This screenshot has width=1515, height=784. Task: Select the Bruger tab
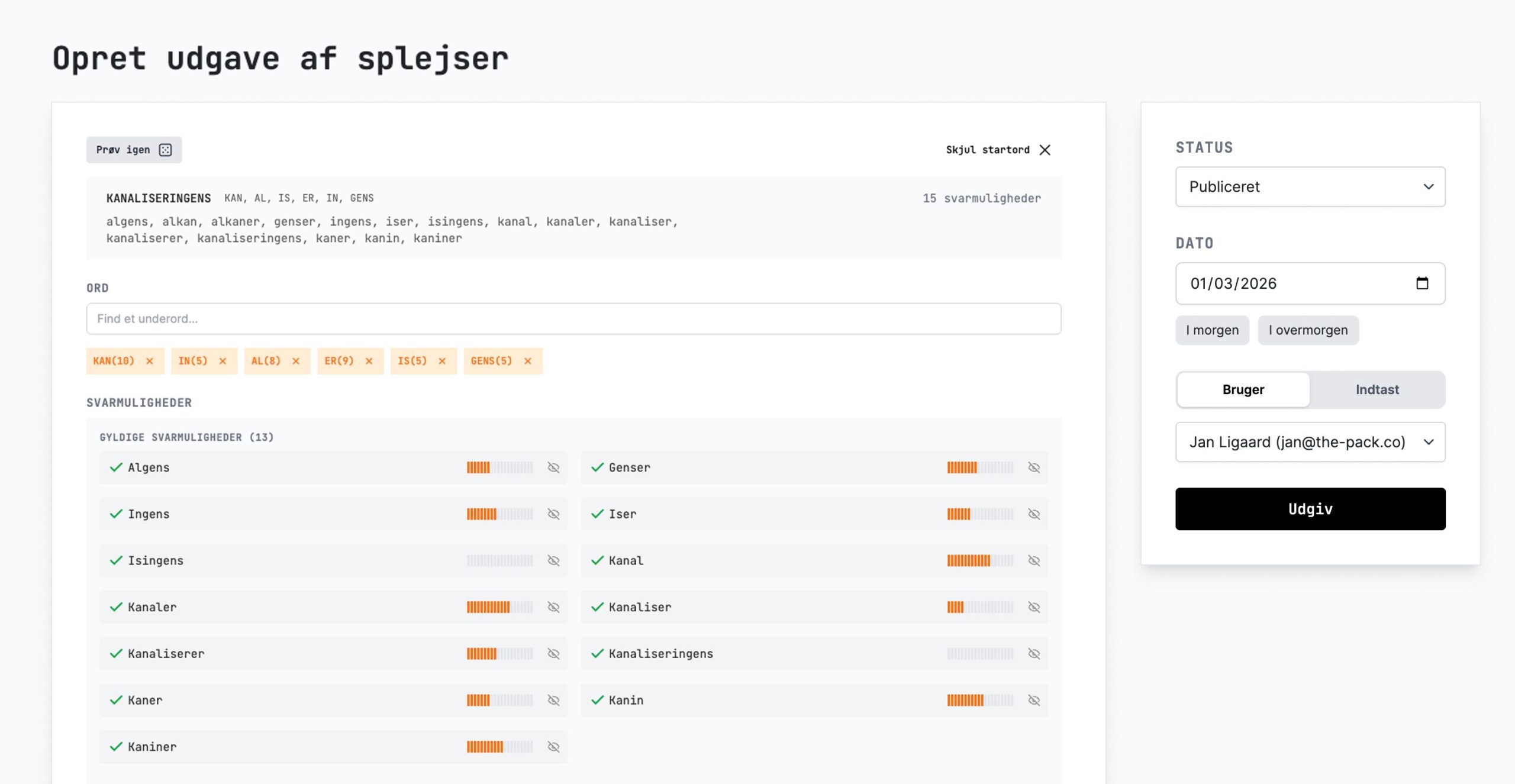(1243, 390)
